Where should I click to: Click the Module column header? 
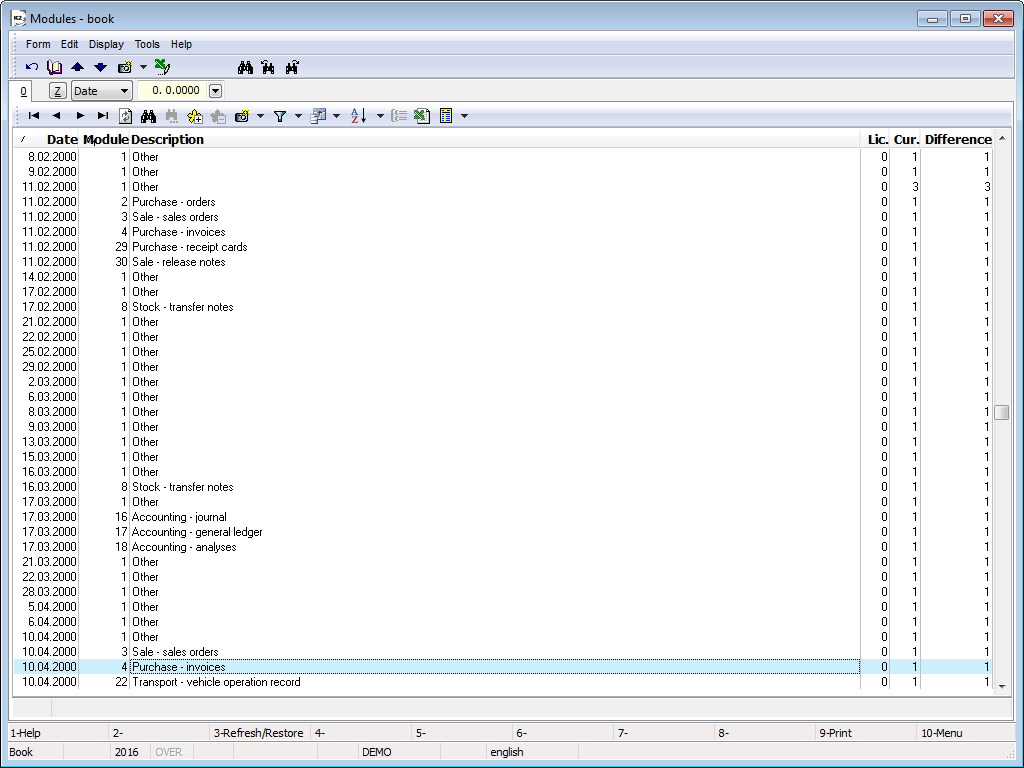[x=106, y=139]
